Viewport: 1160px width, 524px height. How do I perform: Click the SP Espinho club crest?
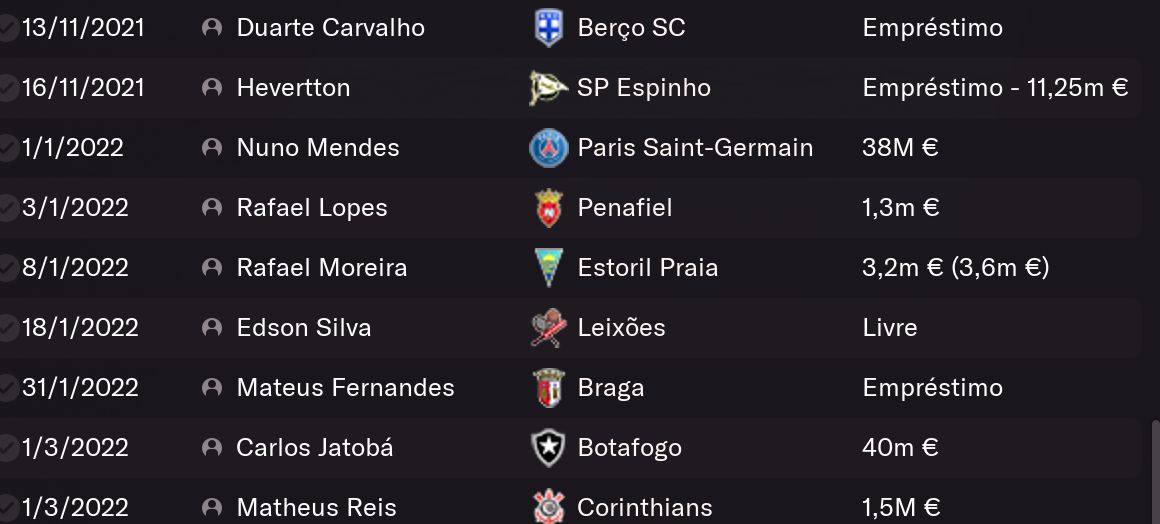[x=548, y=87]
